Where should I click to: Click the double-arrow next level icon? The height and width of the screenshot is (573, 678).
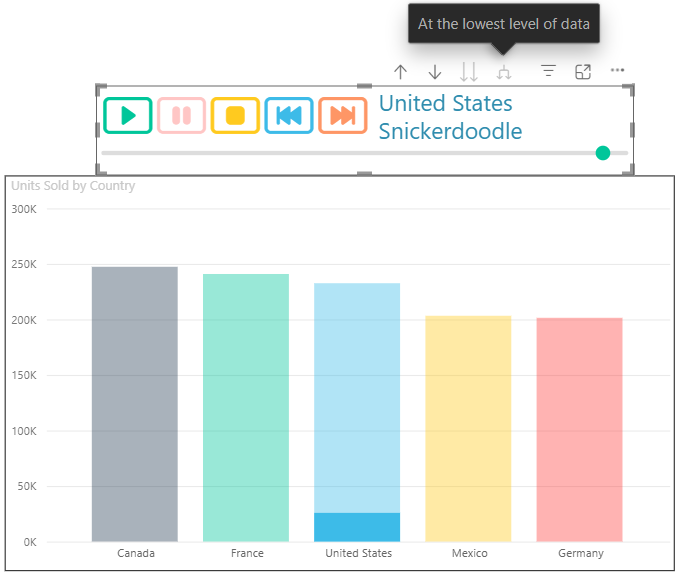(x=469, y=72)
